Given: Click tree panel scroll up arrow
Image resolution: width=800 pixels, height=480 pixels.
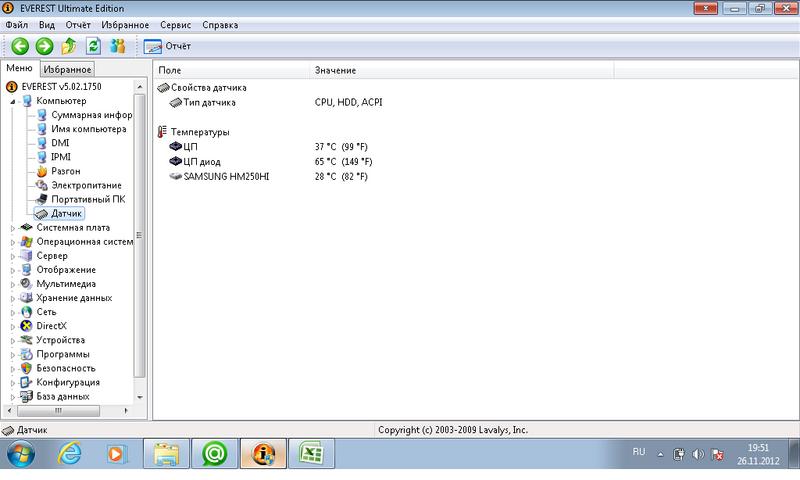Looking at the screenshot, I should pyautogui.click(x=140, y=87).
